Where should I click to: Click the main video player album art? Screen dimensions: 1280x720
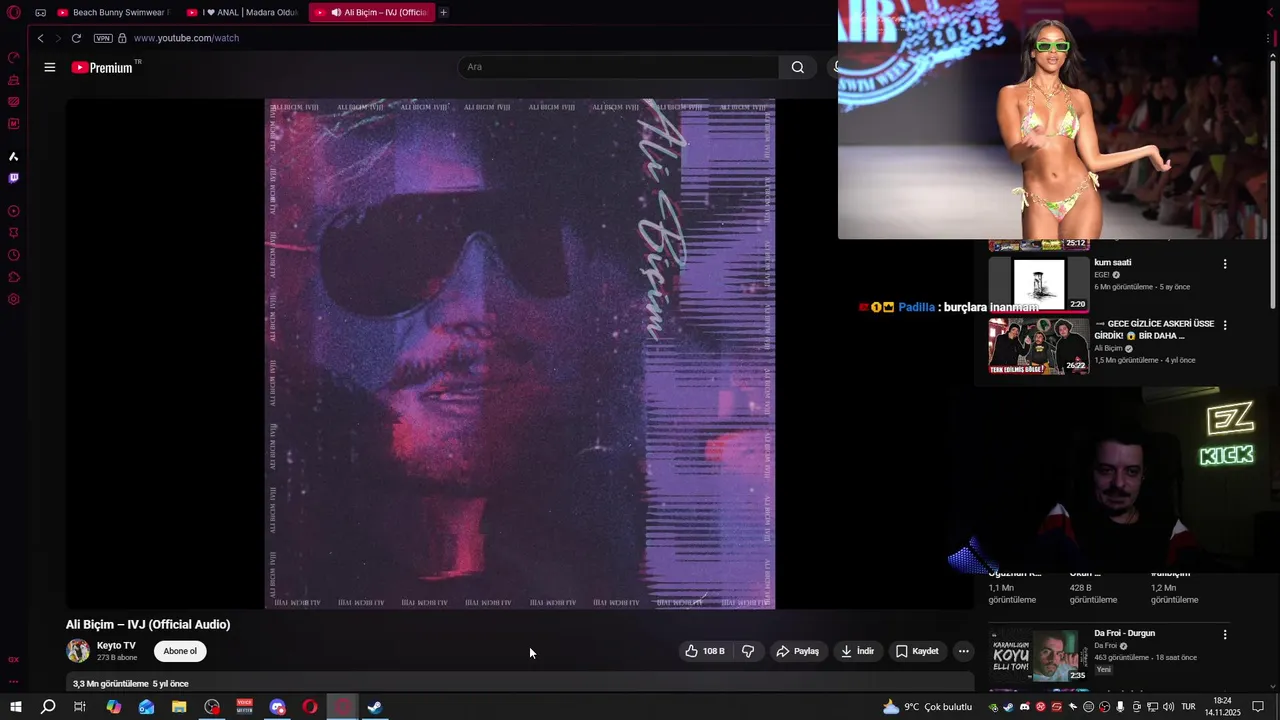pos(520,353)
